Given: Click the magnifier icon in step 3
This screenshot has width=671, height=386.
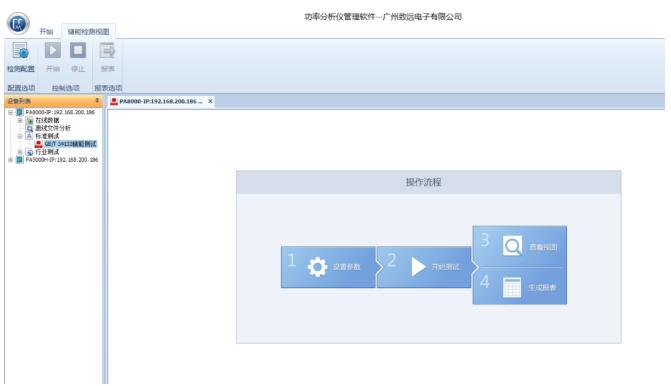Looking at the screenshot, I should tap(512, 246).
